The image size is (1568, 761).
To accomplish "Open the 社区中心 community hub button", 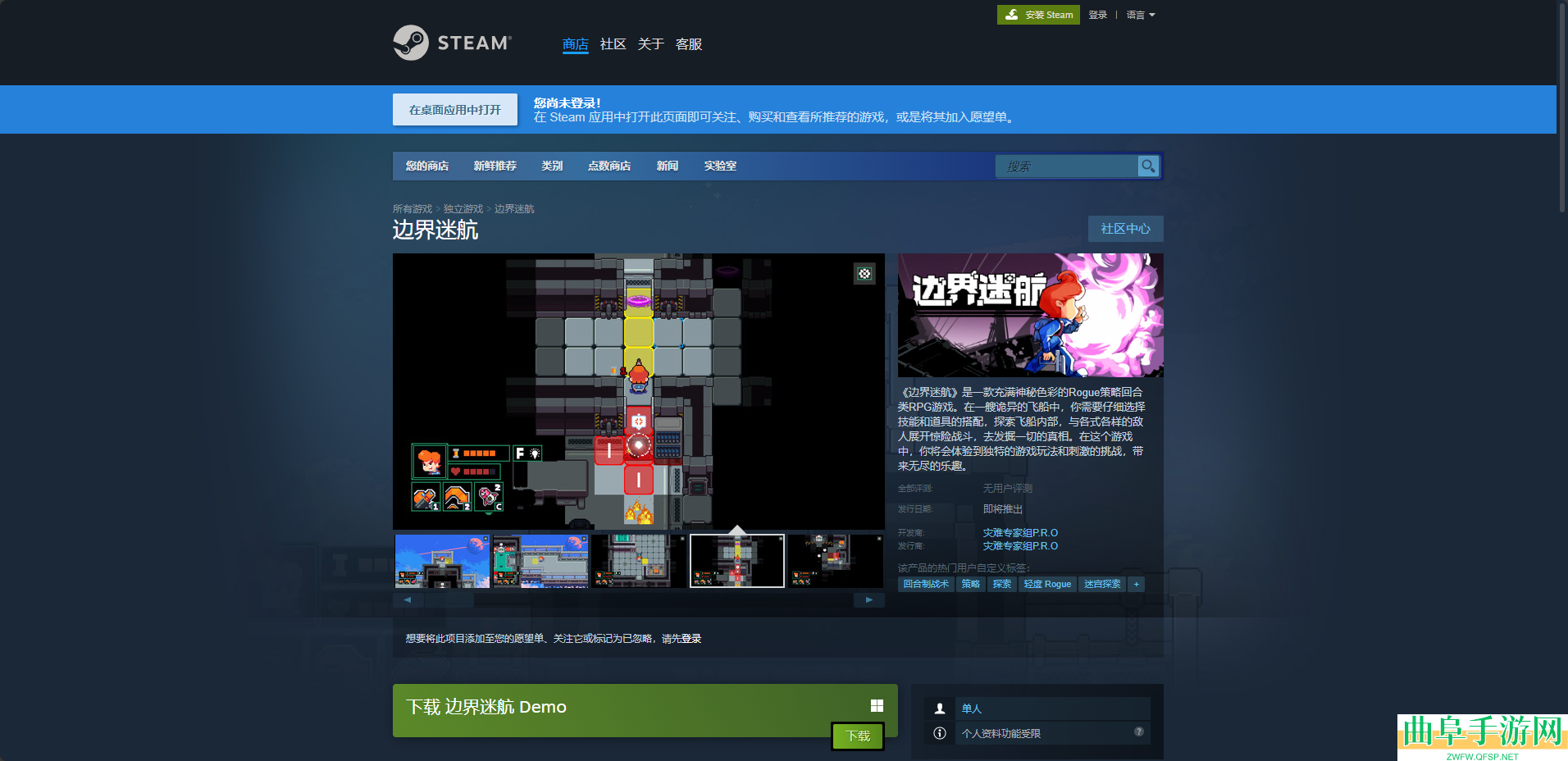I will (1125, 229).
